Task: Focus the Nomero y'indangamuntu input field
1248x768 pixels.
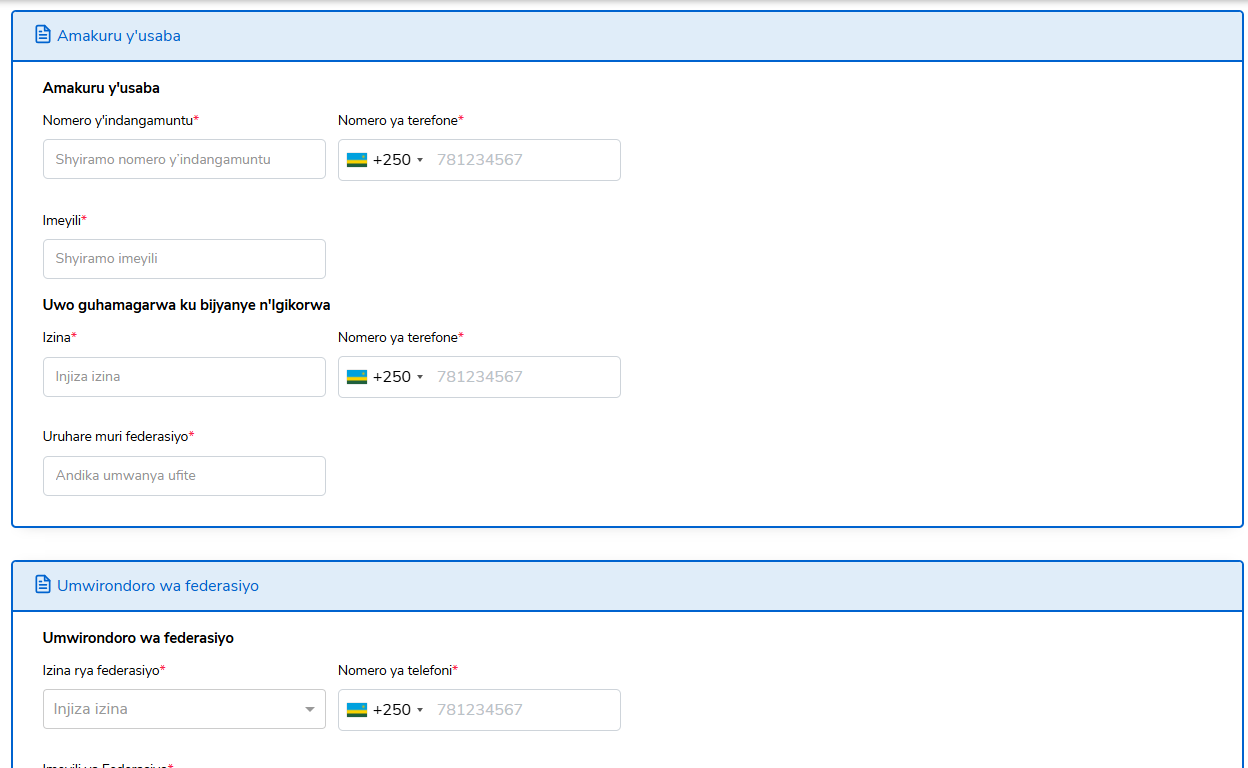Action: click(184, 159)
